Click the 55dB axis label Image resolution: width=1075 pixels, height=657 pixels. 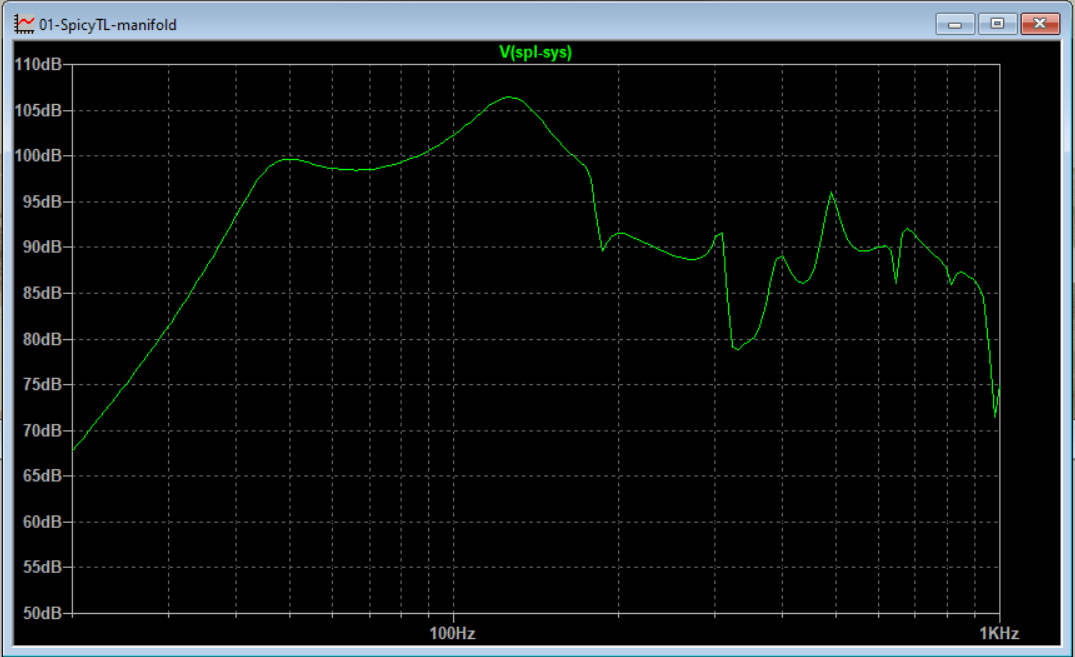tap(43, 567)
